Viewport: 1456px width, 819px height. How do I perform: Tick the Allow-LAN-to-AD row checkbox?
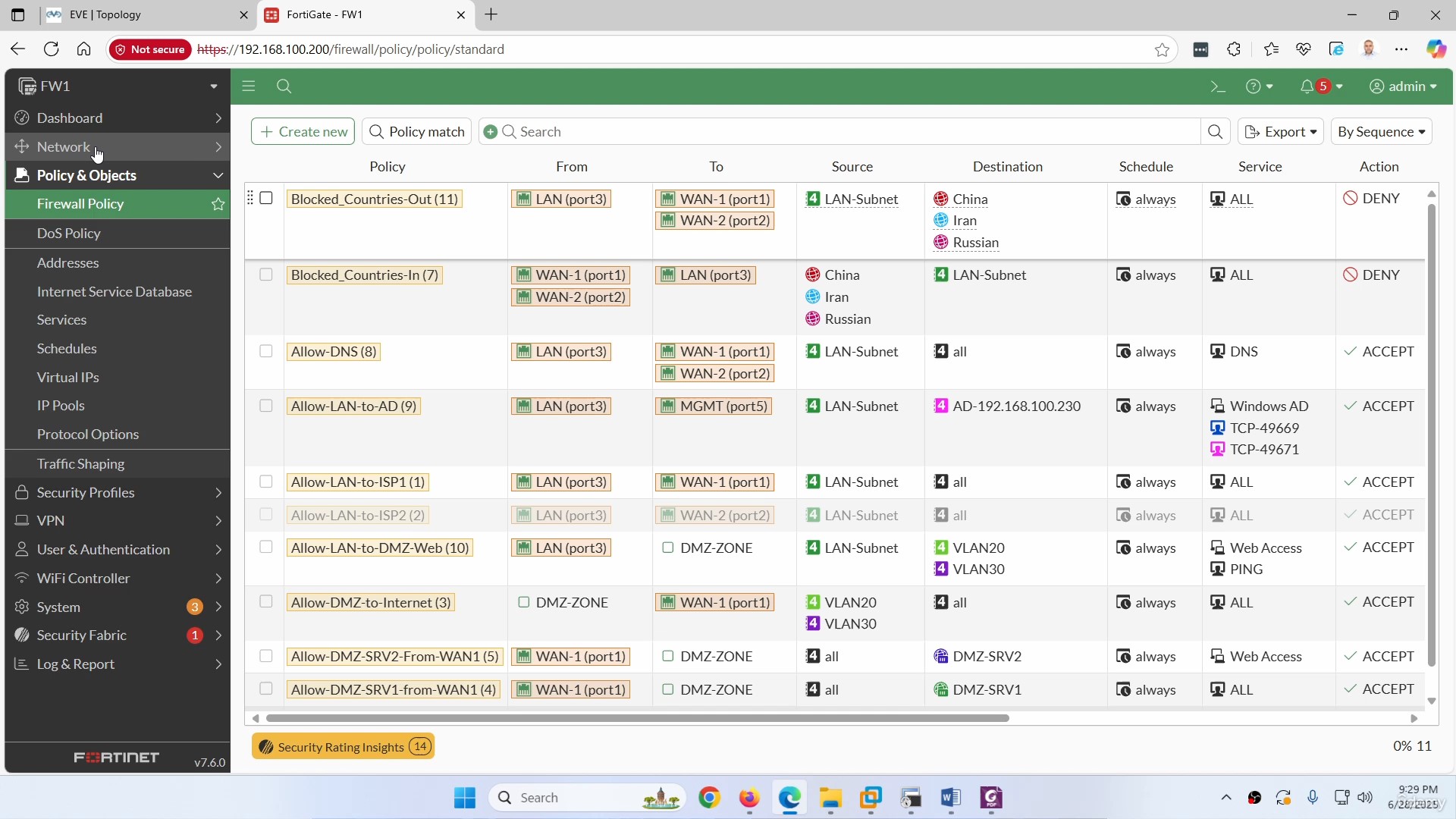(x=266, y=406)
